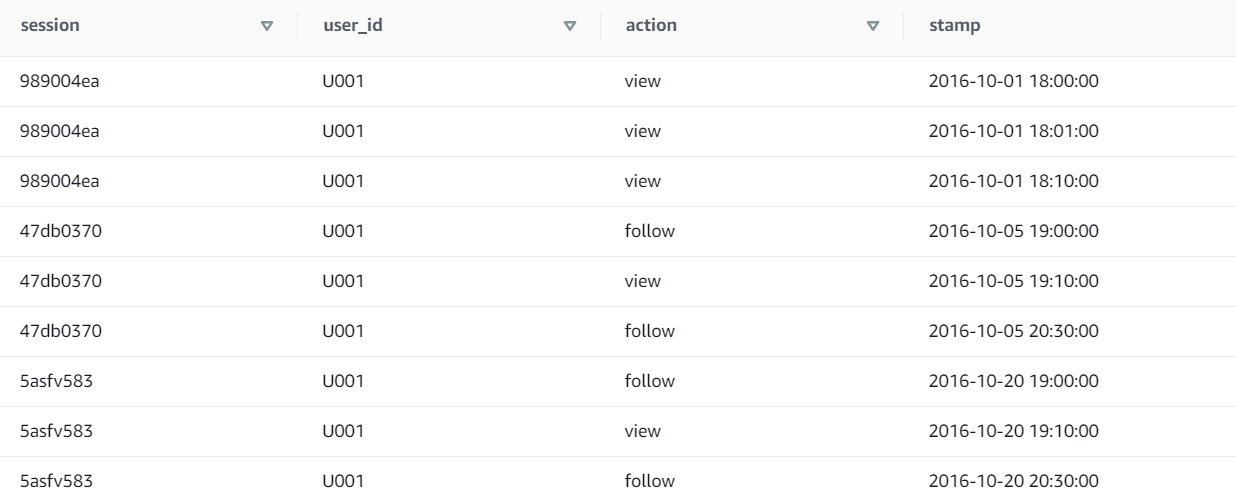
Task: Select the 2016-10-01 18:10:00 stamp cell
Action: coord(1014,181)
